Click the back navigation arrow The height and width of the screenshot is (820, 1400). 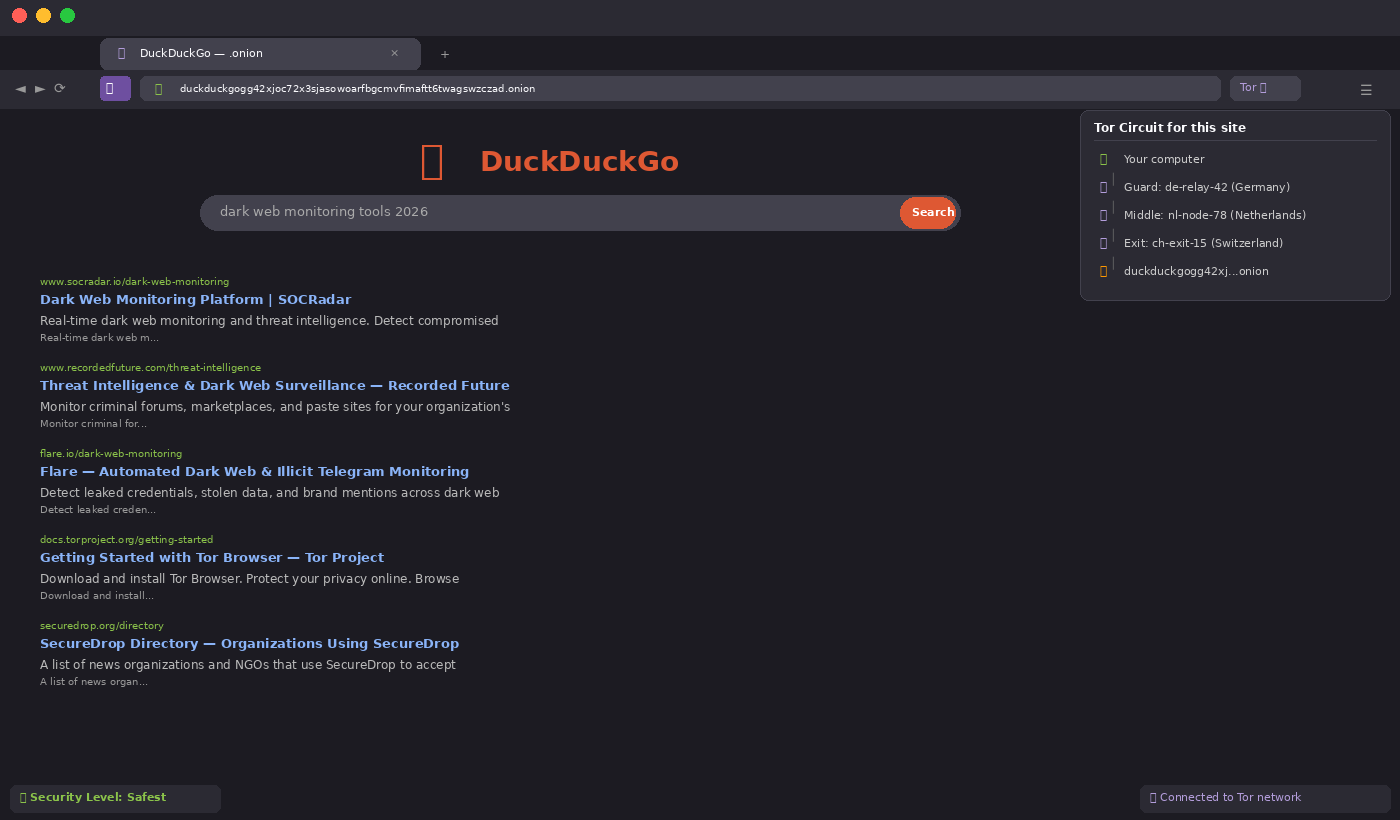tap(20, 88)
